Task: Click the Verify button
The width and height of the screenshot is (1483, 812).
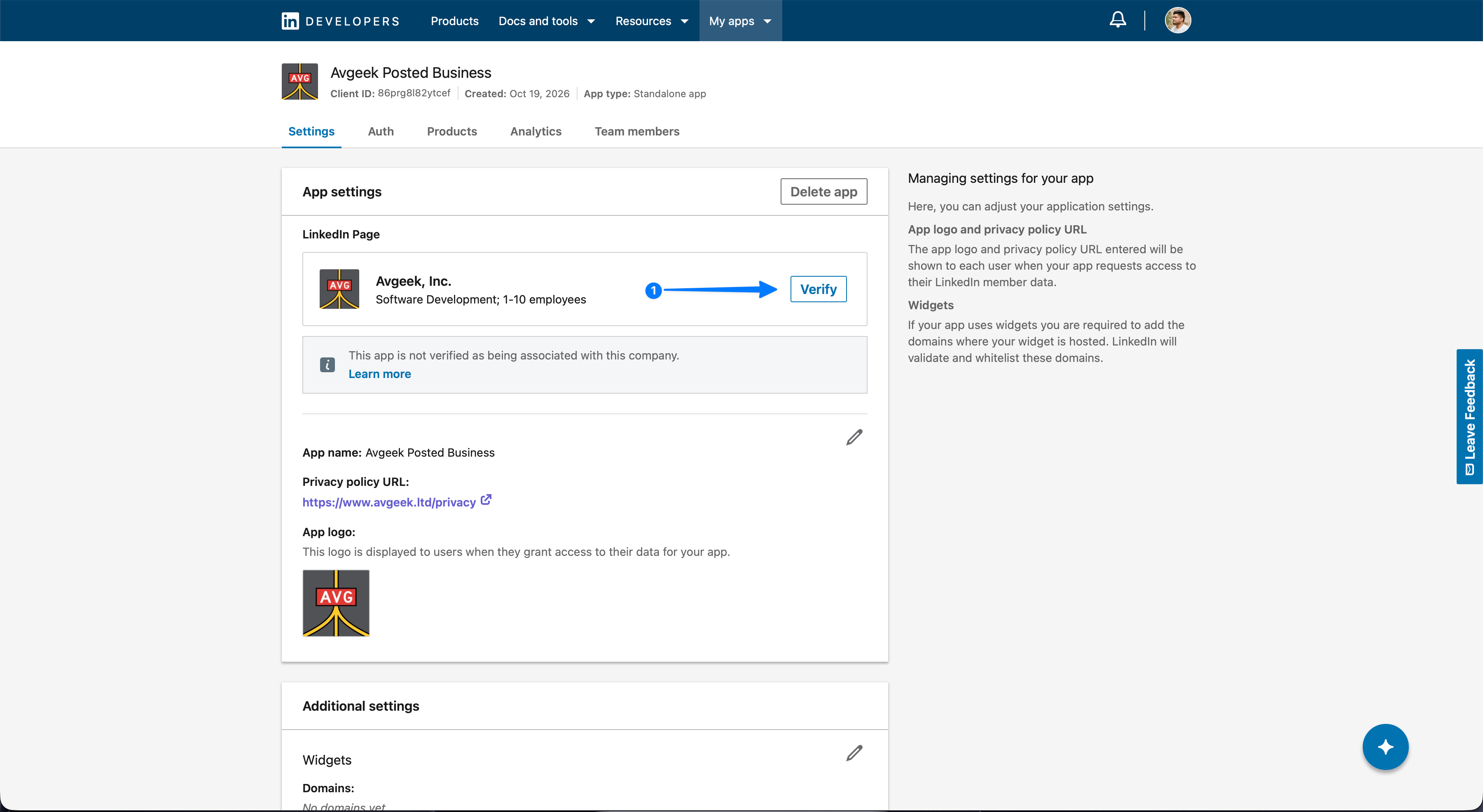Action: [818, 289]
